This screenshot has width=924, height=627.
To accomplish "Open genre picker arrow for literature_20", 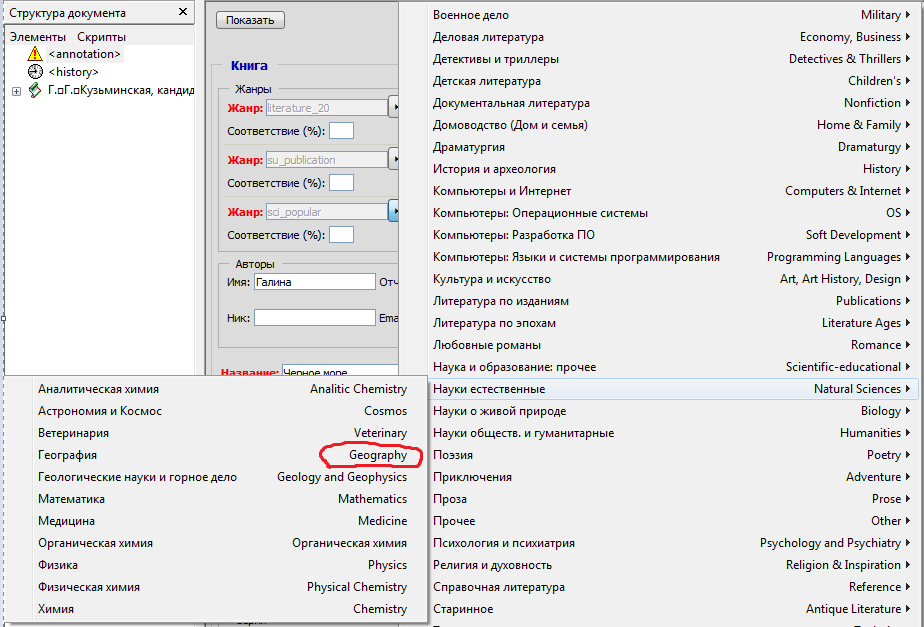I will [x=393, y=107].
